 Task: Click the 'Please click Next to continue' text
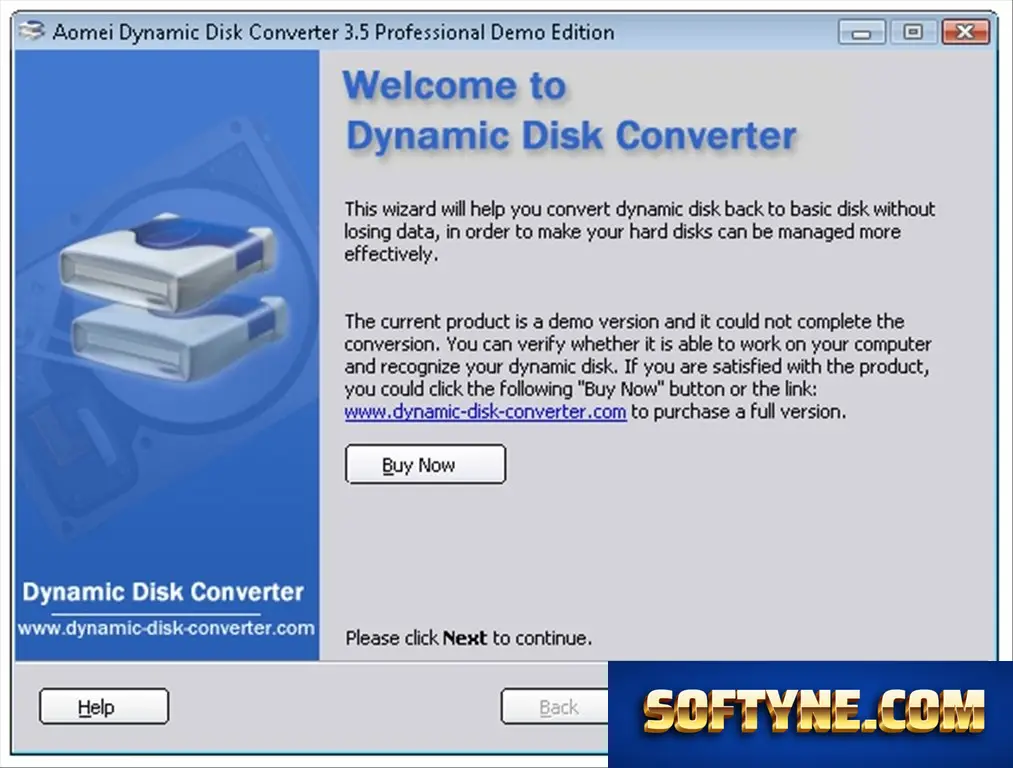468,638
